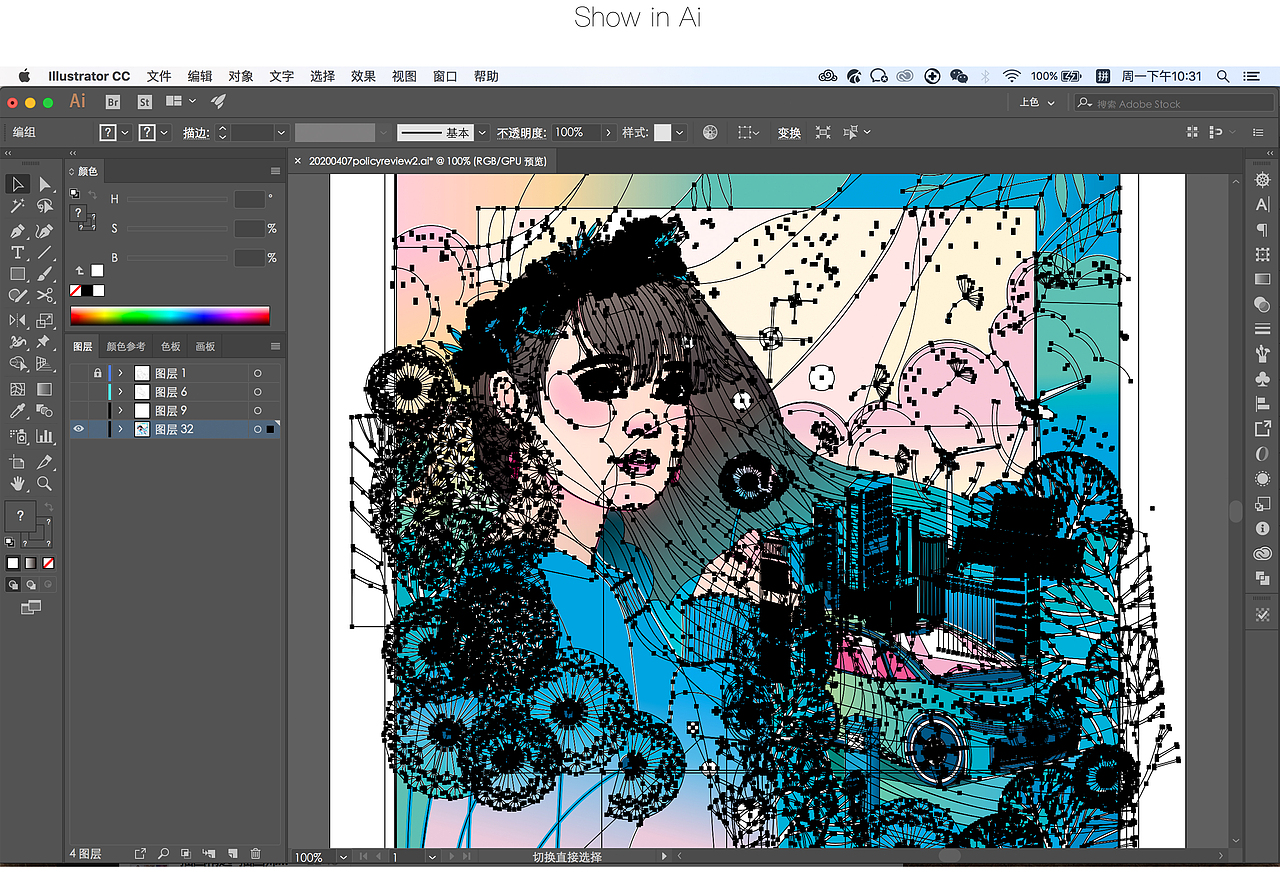
Task: Click the 变换 transform button
Action: point(789,133)
